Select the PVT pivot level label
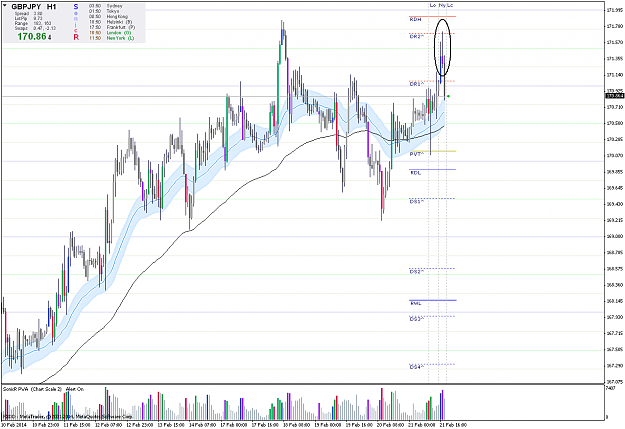This screenshot has height=429, width=625. [x=416, y=154]
